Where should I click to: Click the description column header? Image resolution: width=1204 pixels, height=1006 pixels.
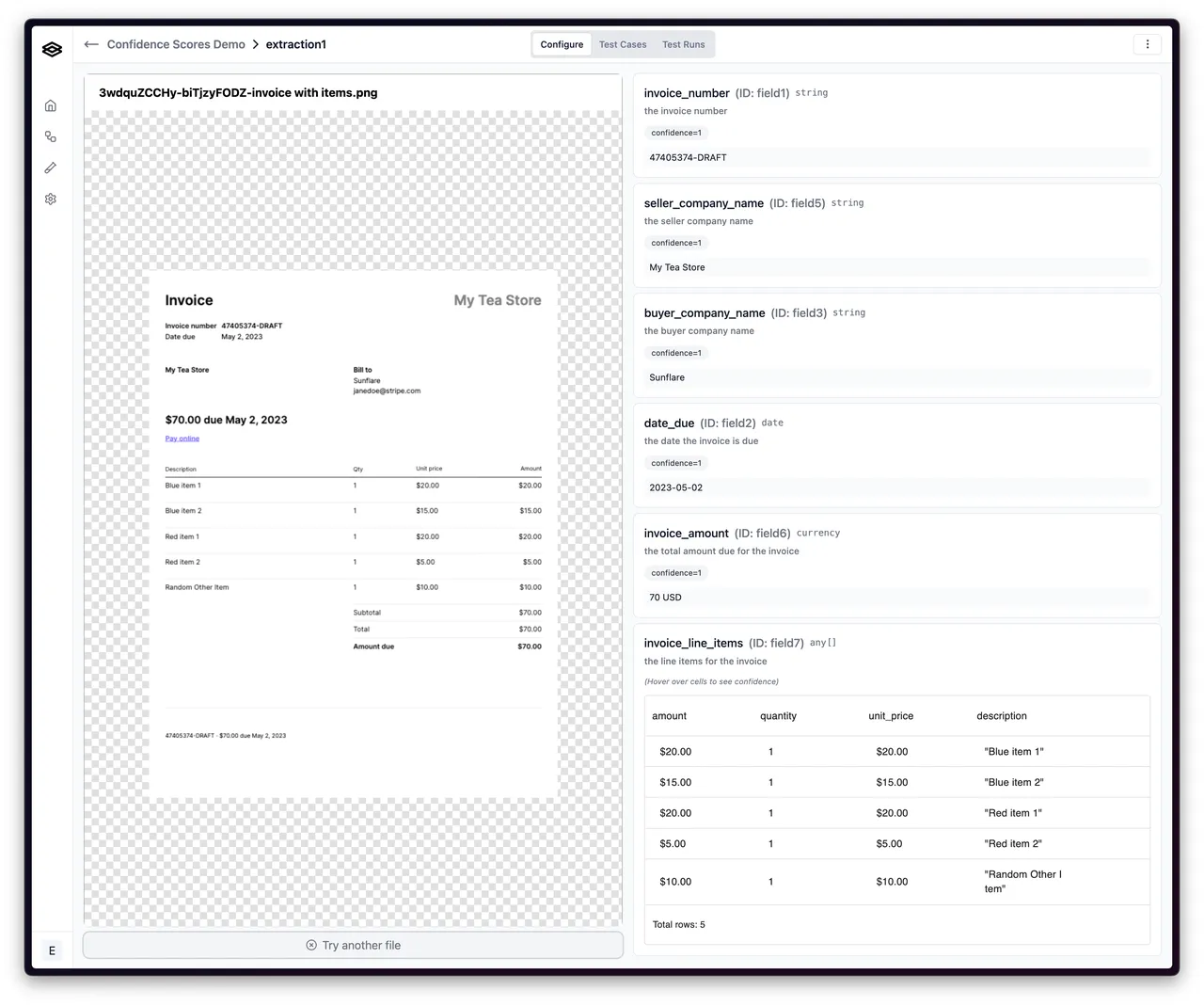[x=1002, y=716]
